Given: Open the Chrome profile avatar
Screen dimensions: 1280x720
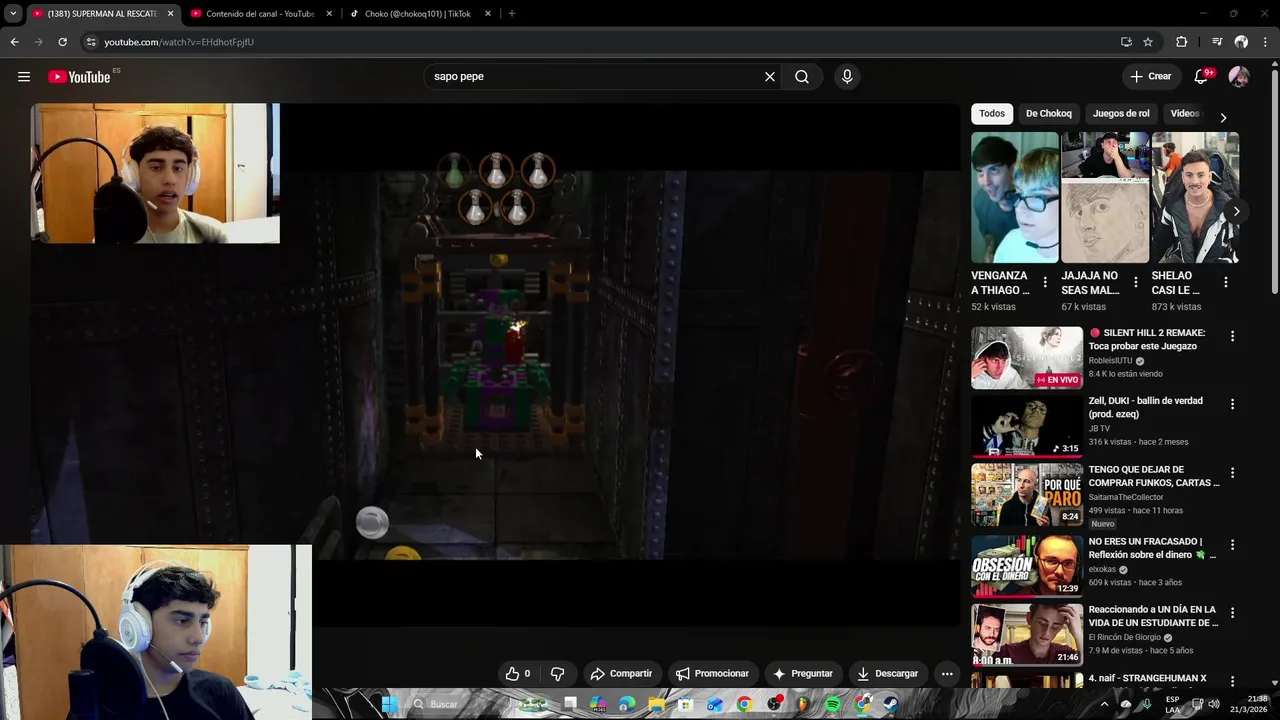Looking at the screenshot, I should tap(1241, 42).
